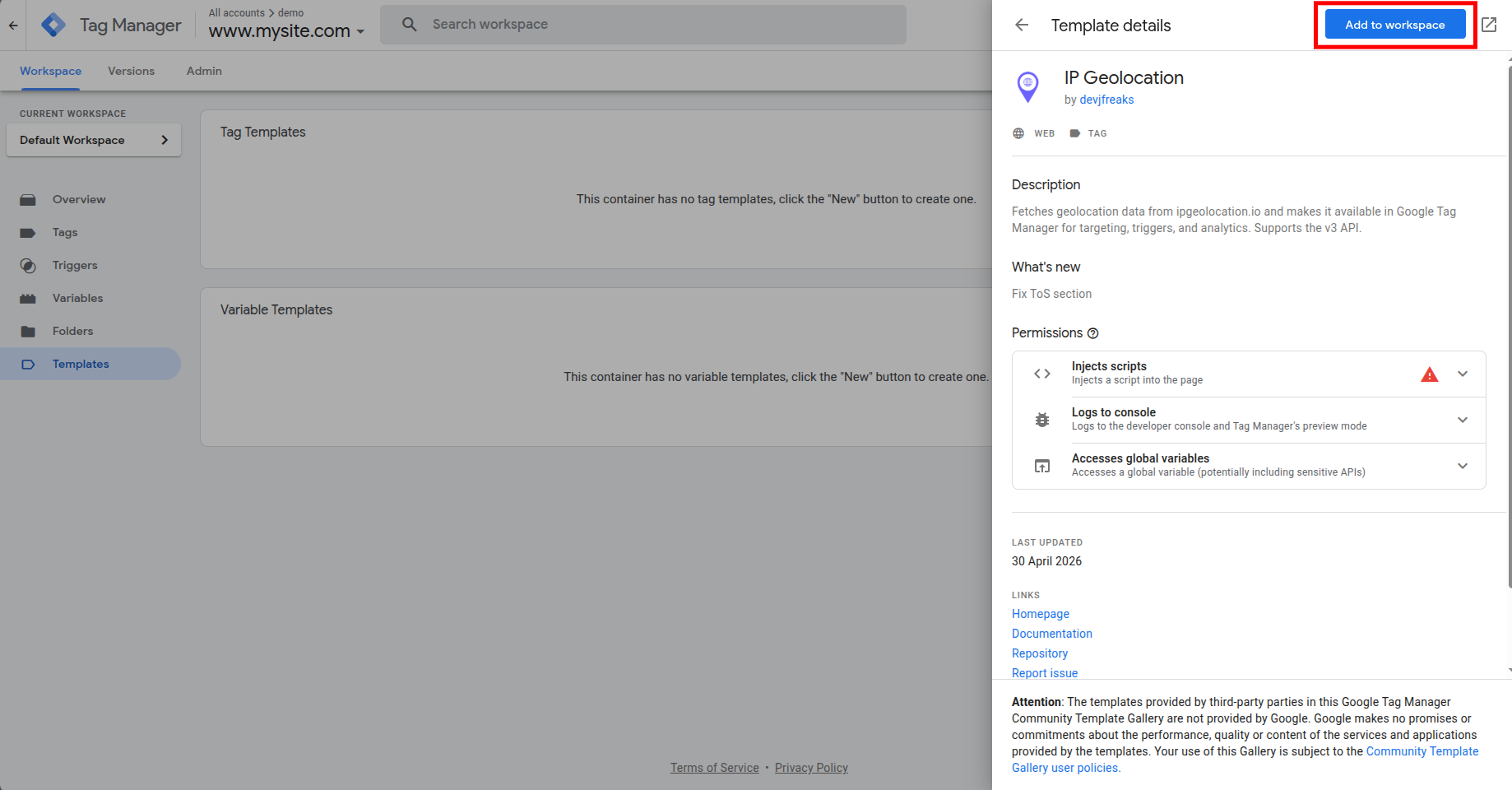
Task: Switch to the Versions tab
Action: 131,71
